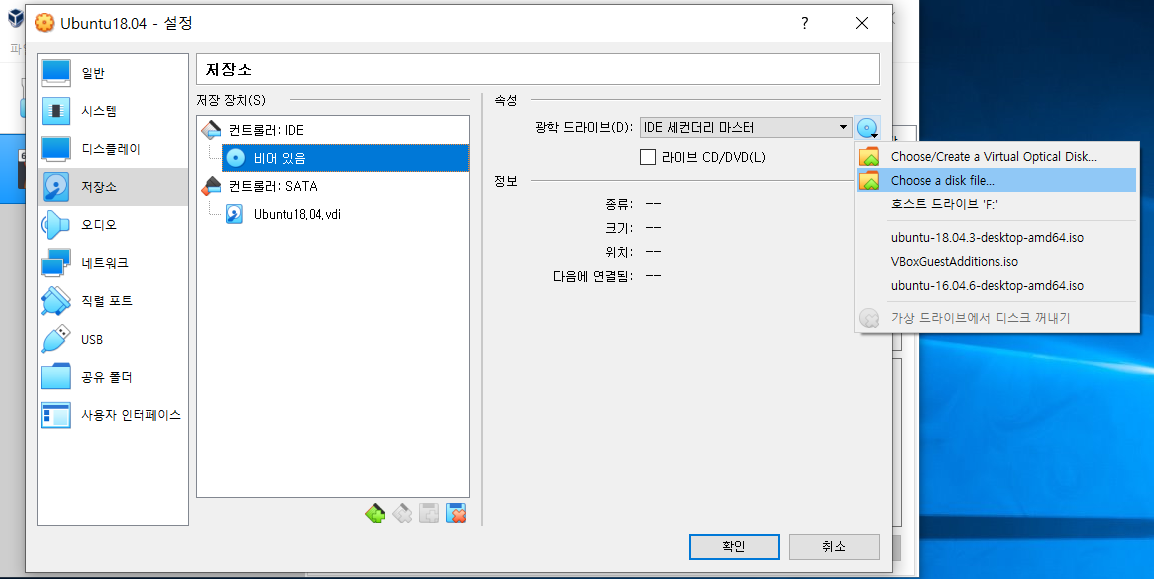Pick ubuntu-16.04.6-desktop-amd64.iso from the menu
The width and height of the screenshot is (1154, 579).
click(997, 285)
